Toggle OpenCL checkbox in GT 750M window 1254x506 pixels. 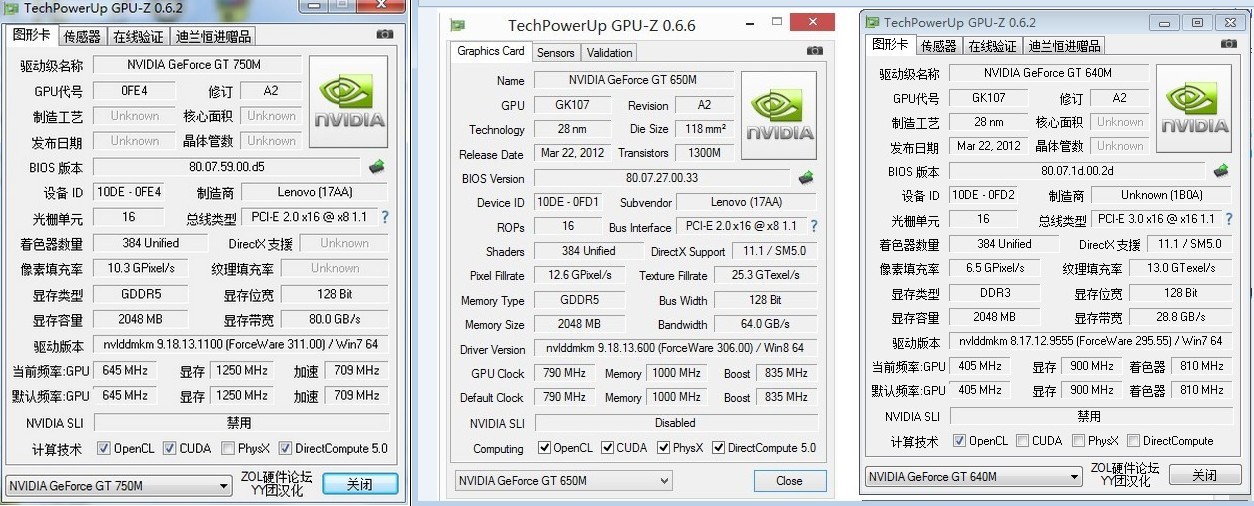pyautogui.click(x=104, y=448)
